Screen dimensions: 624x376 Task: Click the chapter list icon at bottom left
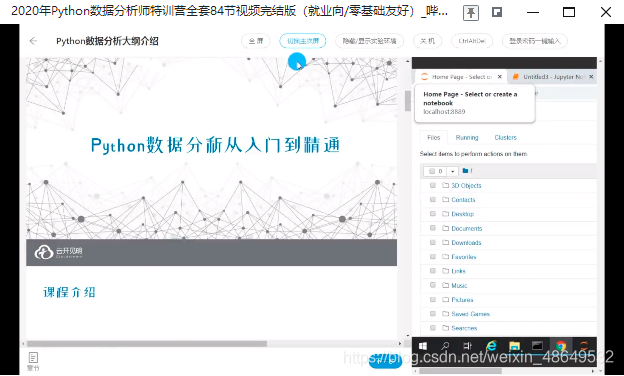click(33, 361)
